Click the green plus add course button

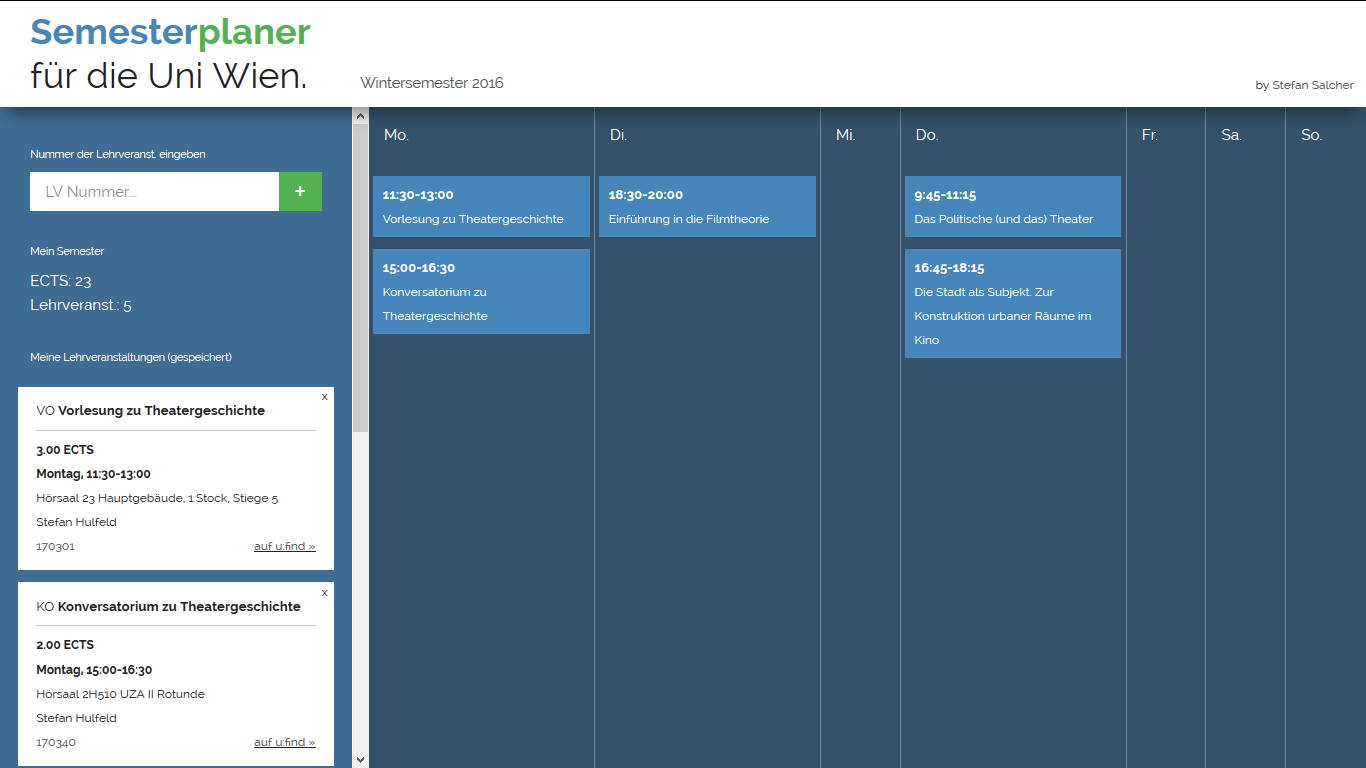[x=300, y=191]
